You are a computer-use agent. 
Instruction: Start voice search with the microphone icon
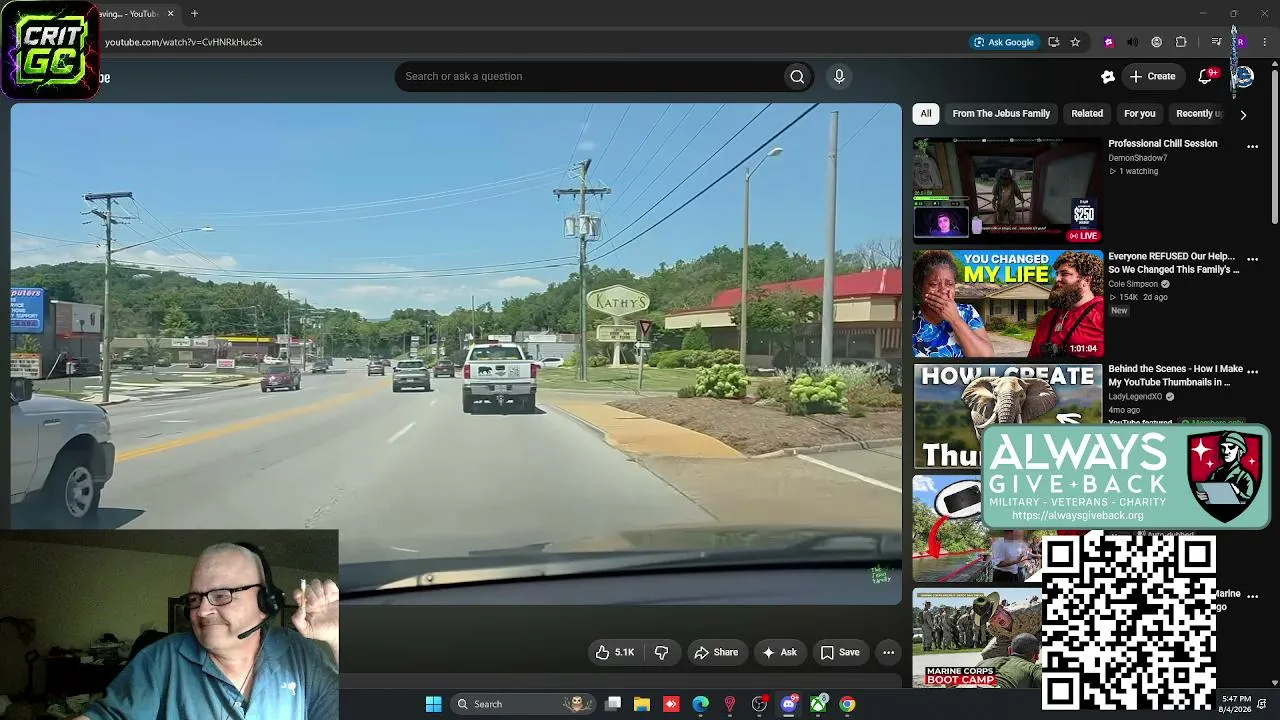click(839, 76)
